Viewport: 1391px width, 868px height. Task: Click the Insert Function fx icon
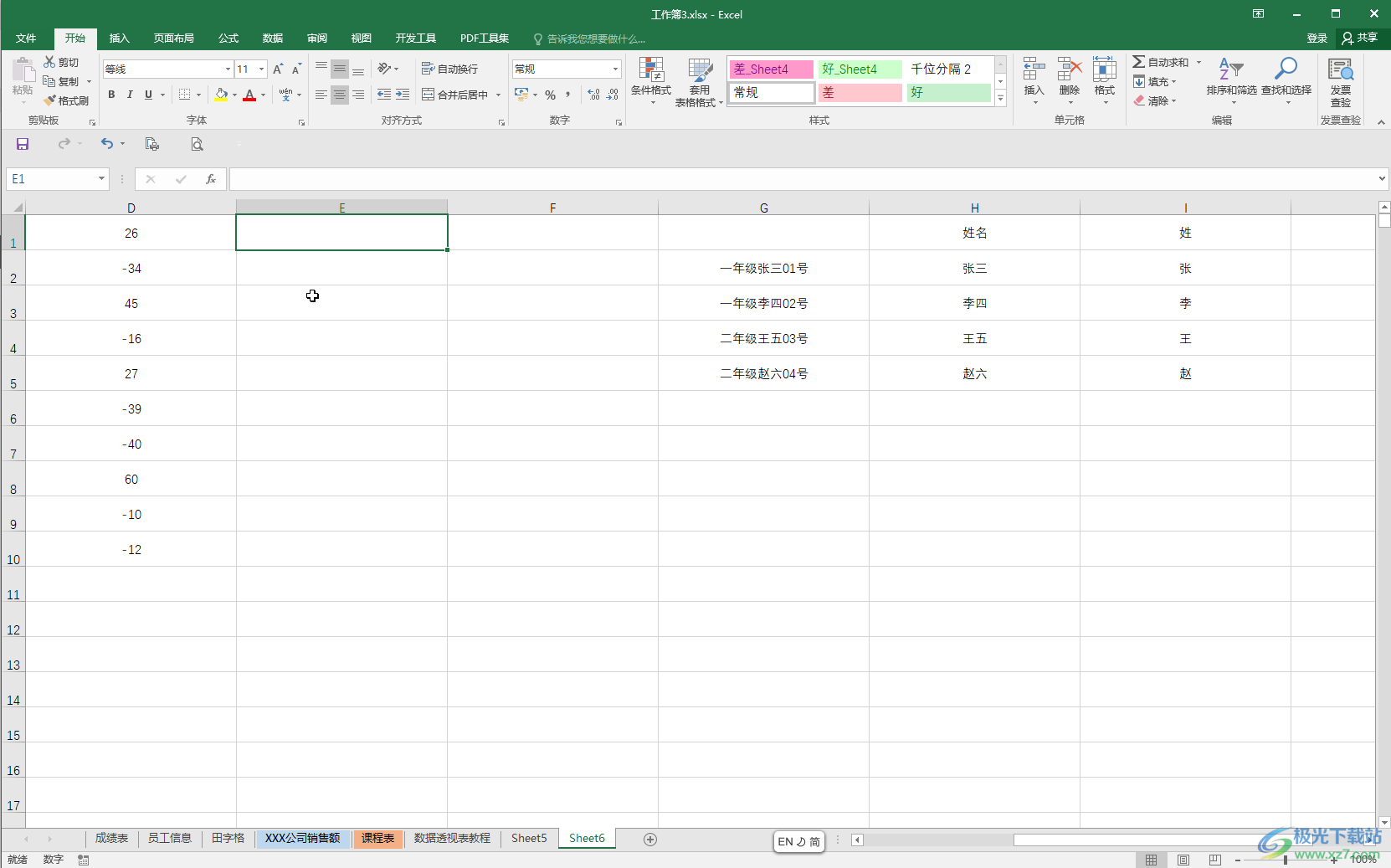(x=211, y=179)
